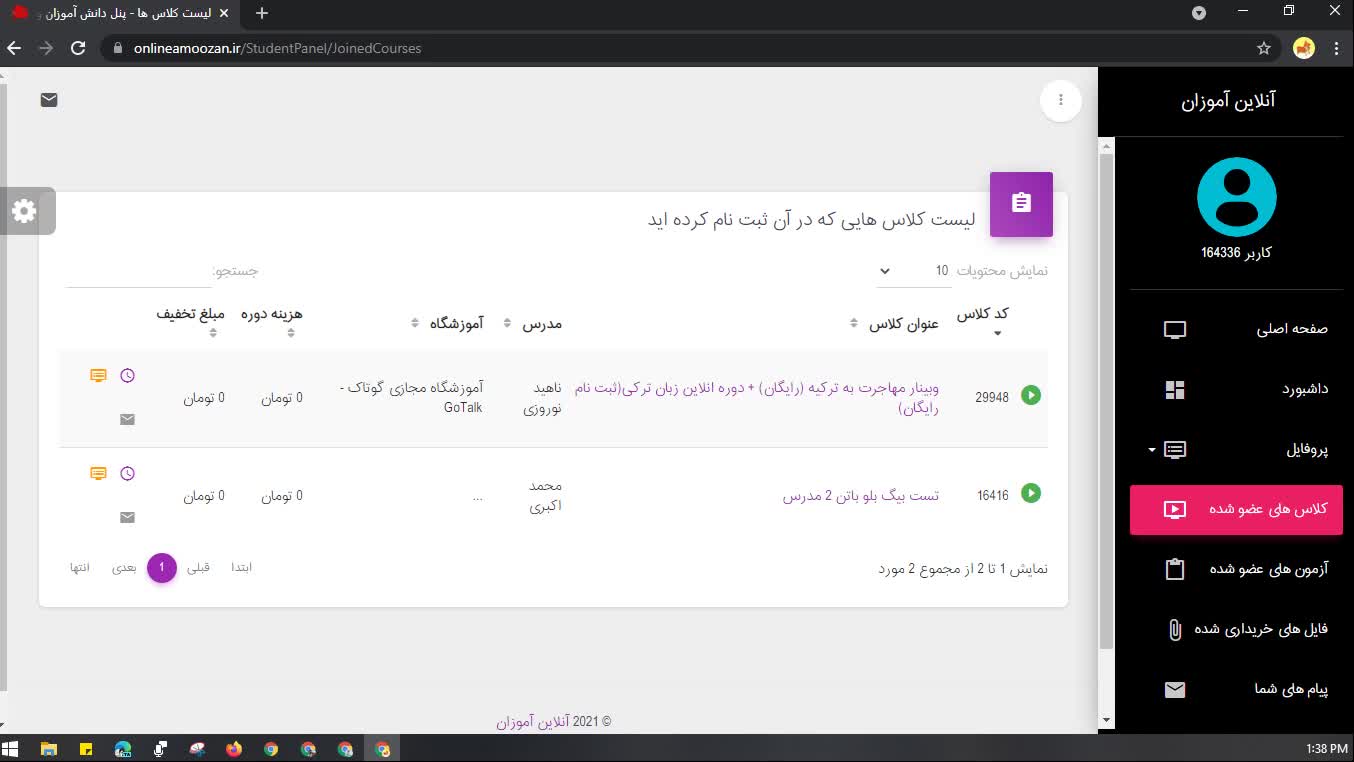1354x762 pixels.
Task: Click the sidebar vertical scrollbar
Action: tap(1106, 400)
